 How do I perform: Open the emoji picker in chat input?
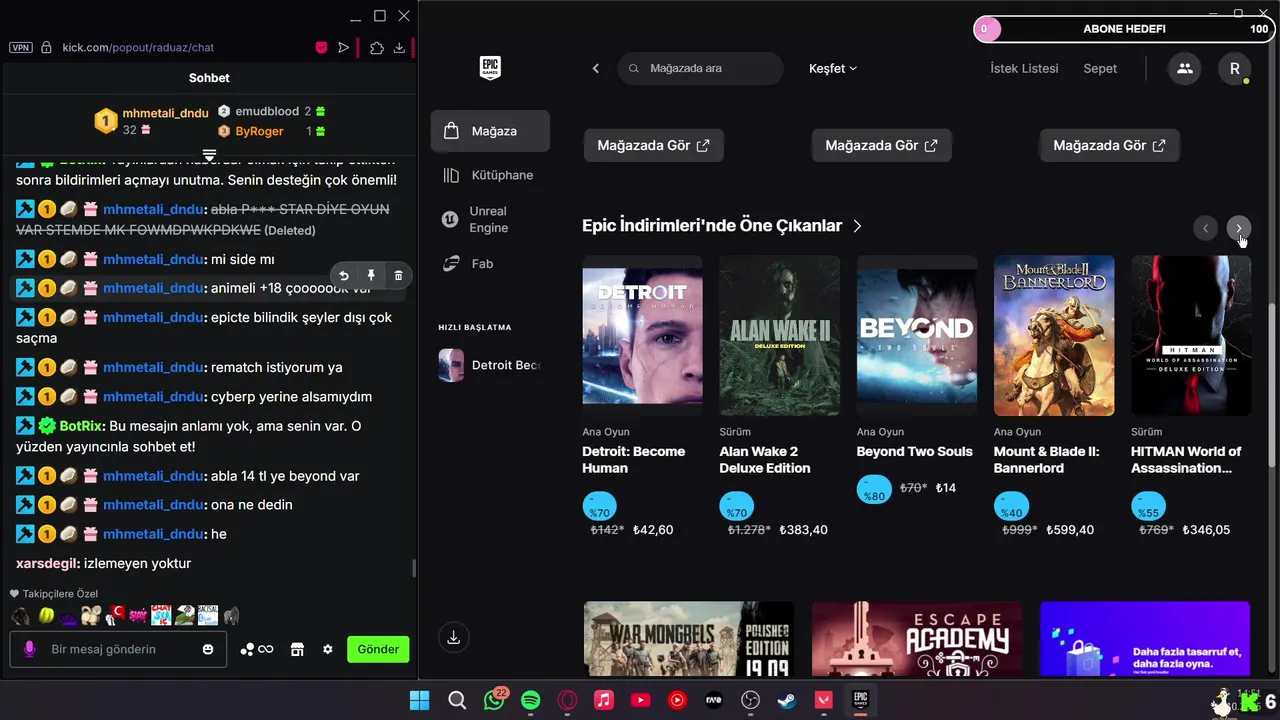tap(208, 649)
